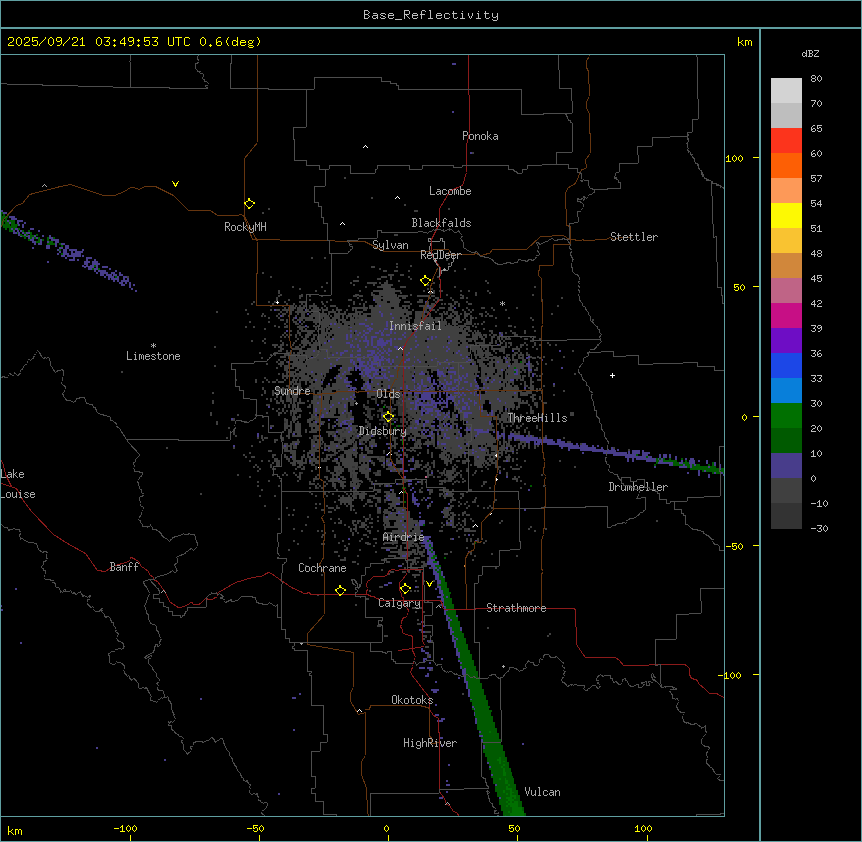Click the yellow diamond marker below Olds
862x842 pixels.
(388, 416)
